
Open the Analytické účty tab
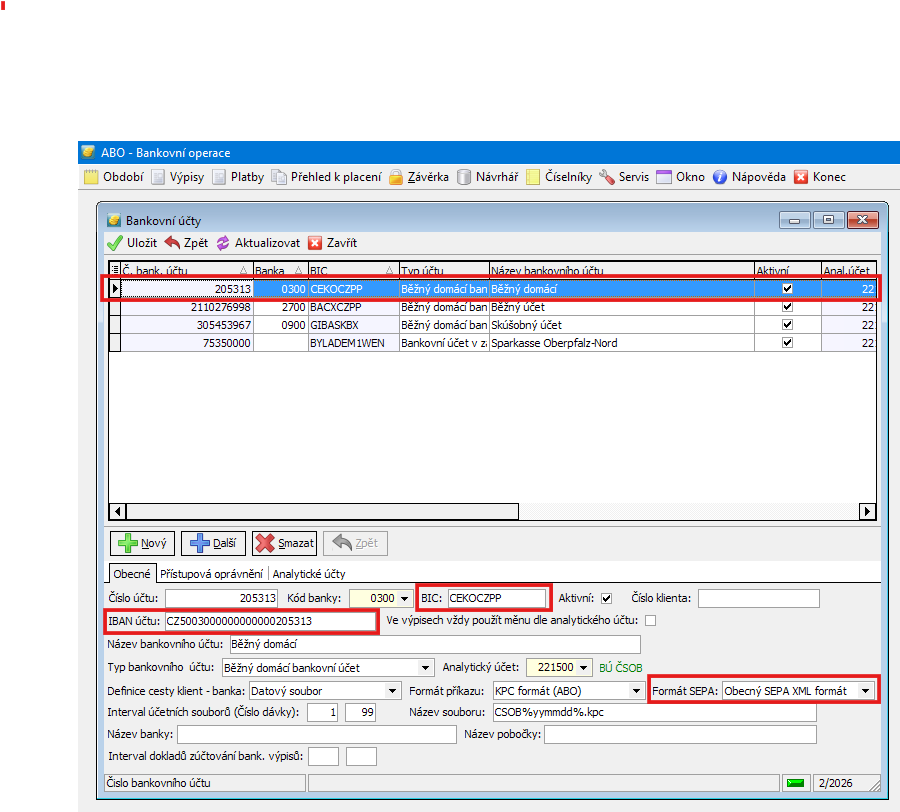(309, 574)
